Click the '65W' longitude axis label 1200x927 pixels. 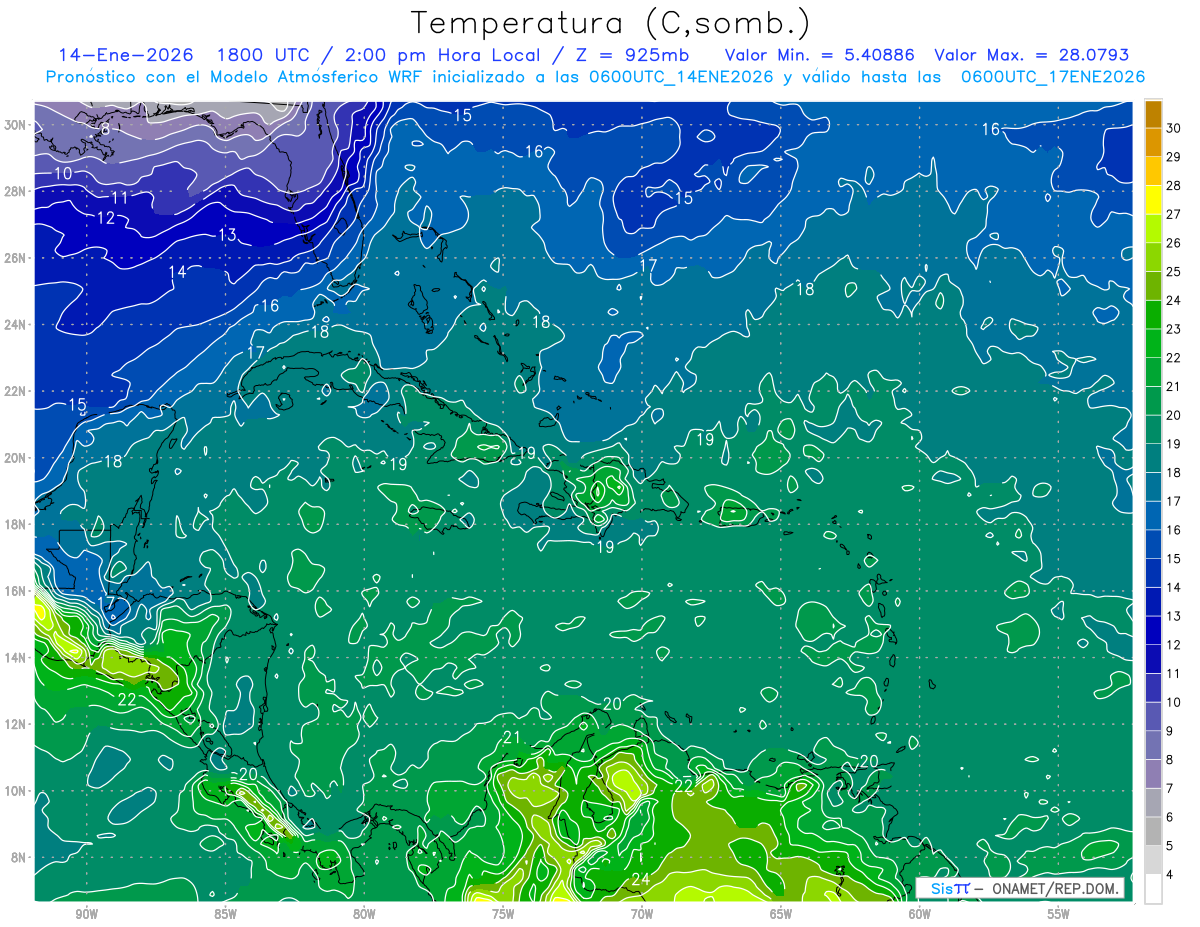(x=781, y=914)
